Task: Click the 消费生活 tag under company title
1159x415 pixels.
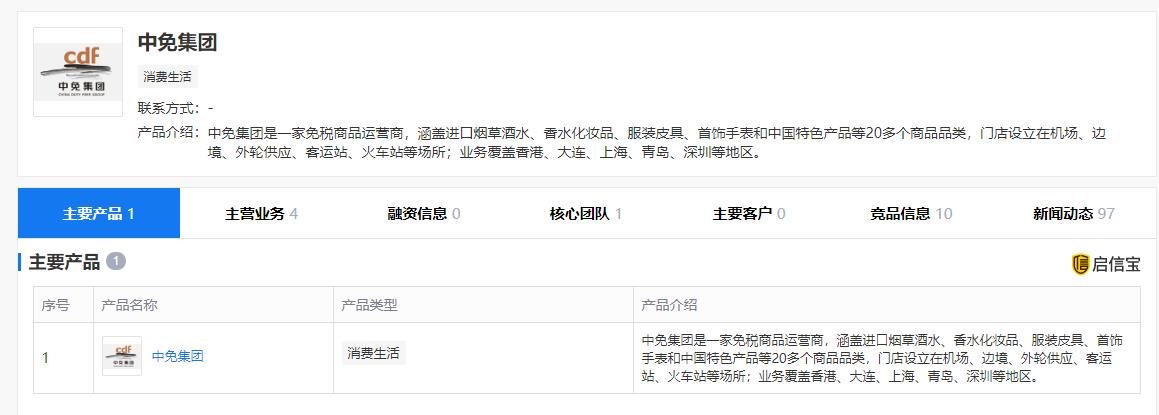Action: point(168,77)
